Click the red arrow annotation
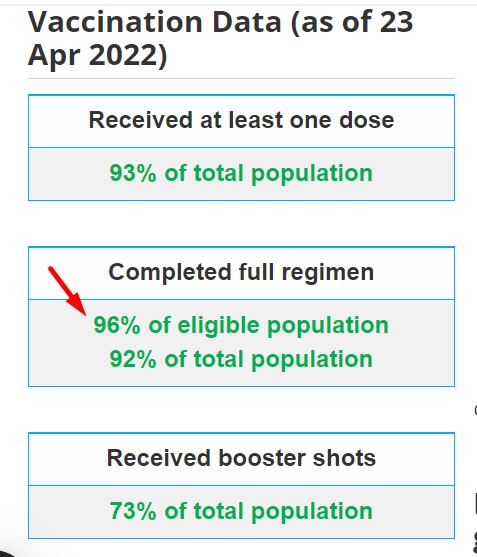 click(x=67, y=291)
